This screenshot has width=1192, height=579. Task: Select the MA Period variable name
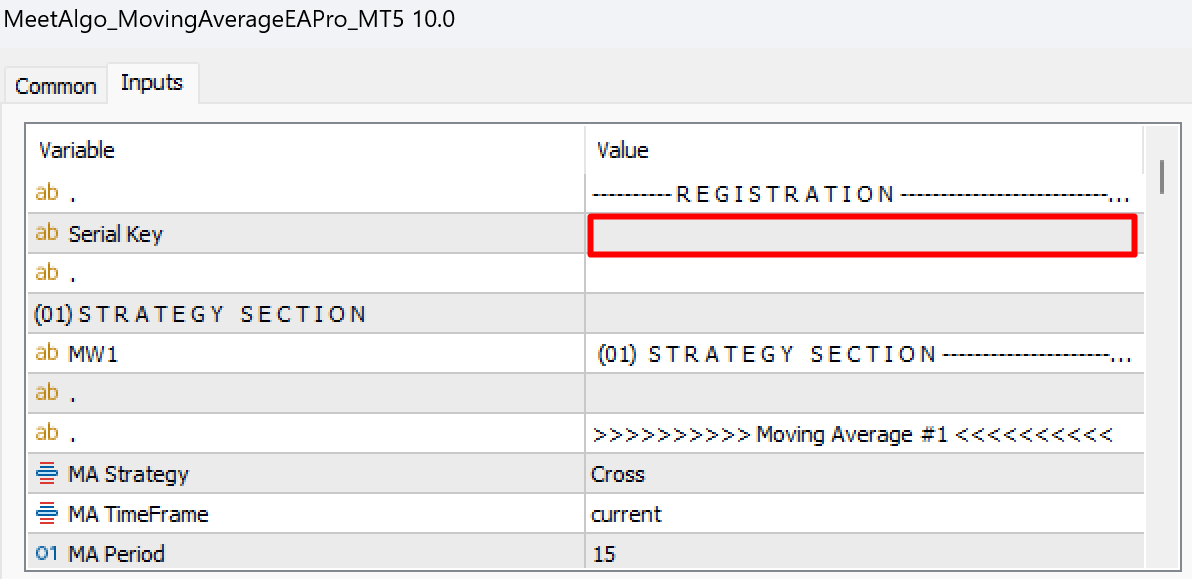[116, 555]
